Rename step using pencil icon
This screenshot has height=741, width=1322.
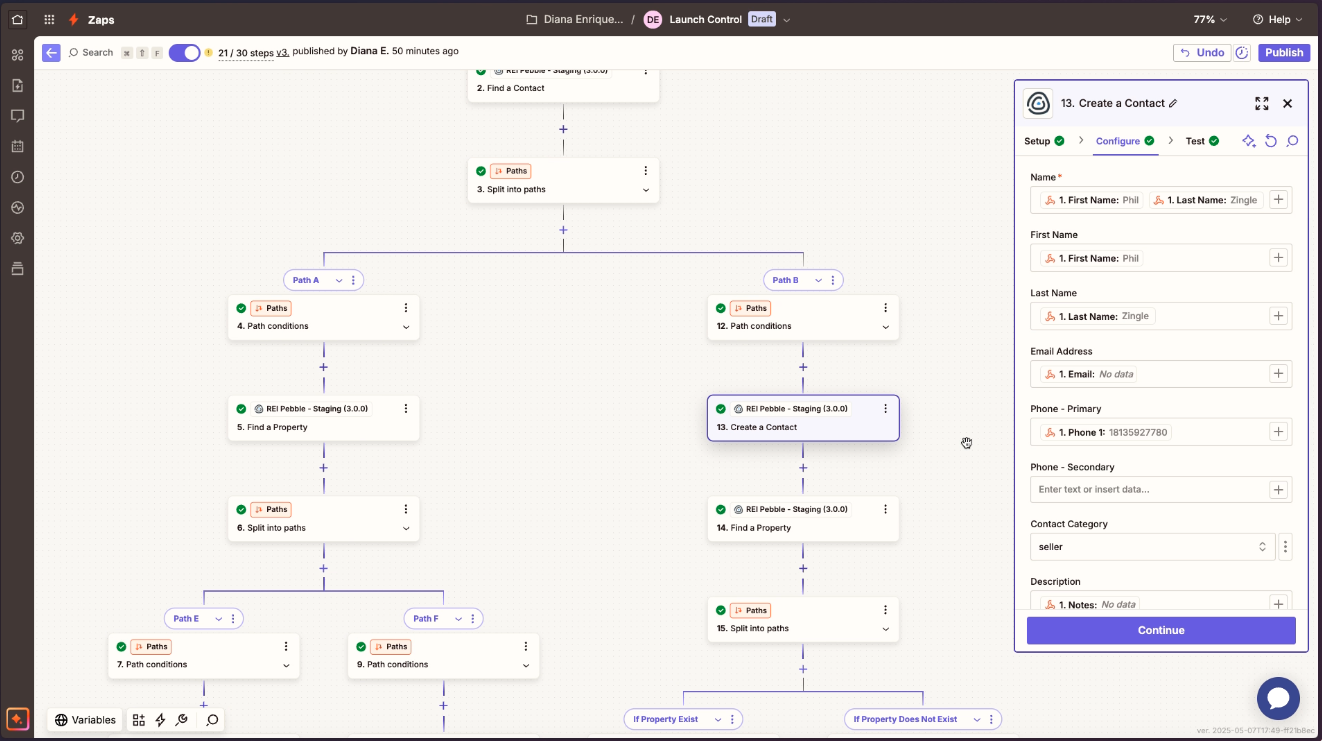(1173, 103)
